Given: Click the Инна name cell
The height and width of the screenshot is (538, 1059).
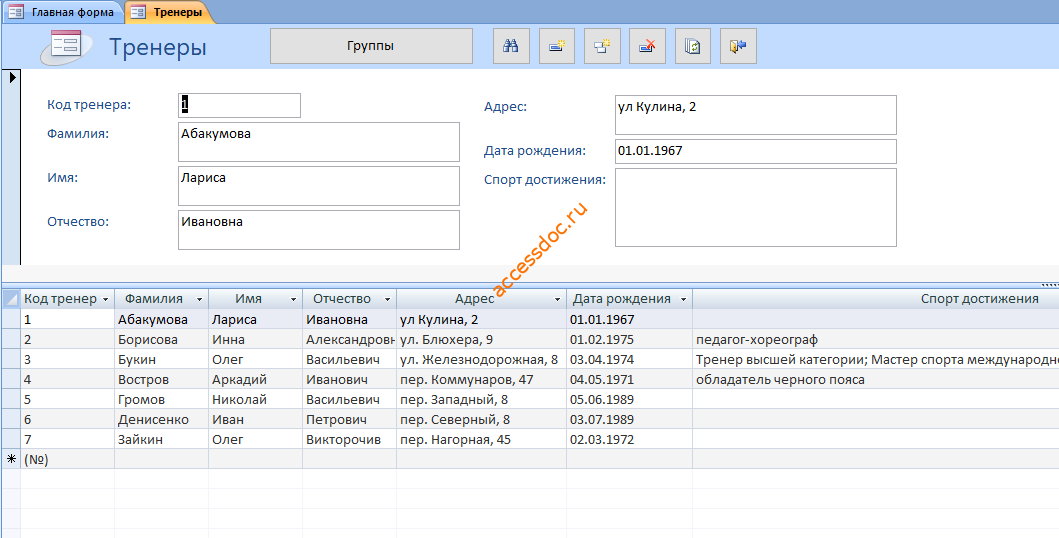Looking at the screenshot, I should tap(255, 340).
